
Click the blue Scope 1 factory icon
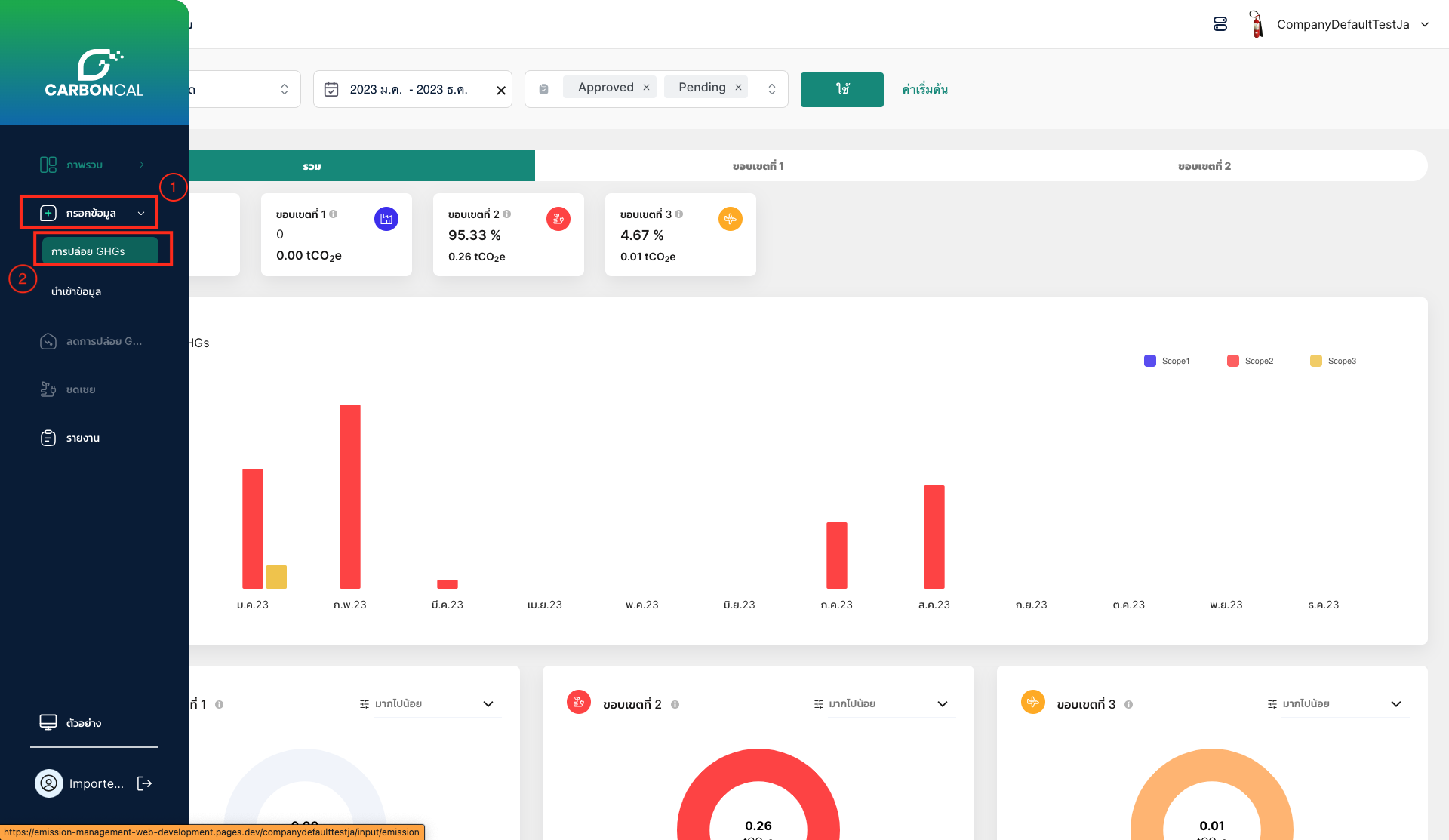click(386, 219)
